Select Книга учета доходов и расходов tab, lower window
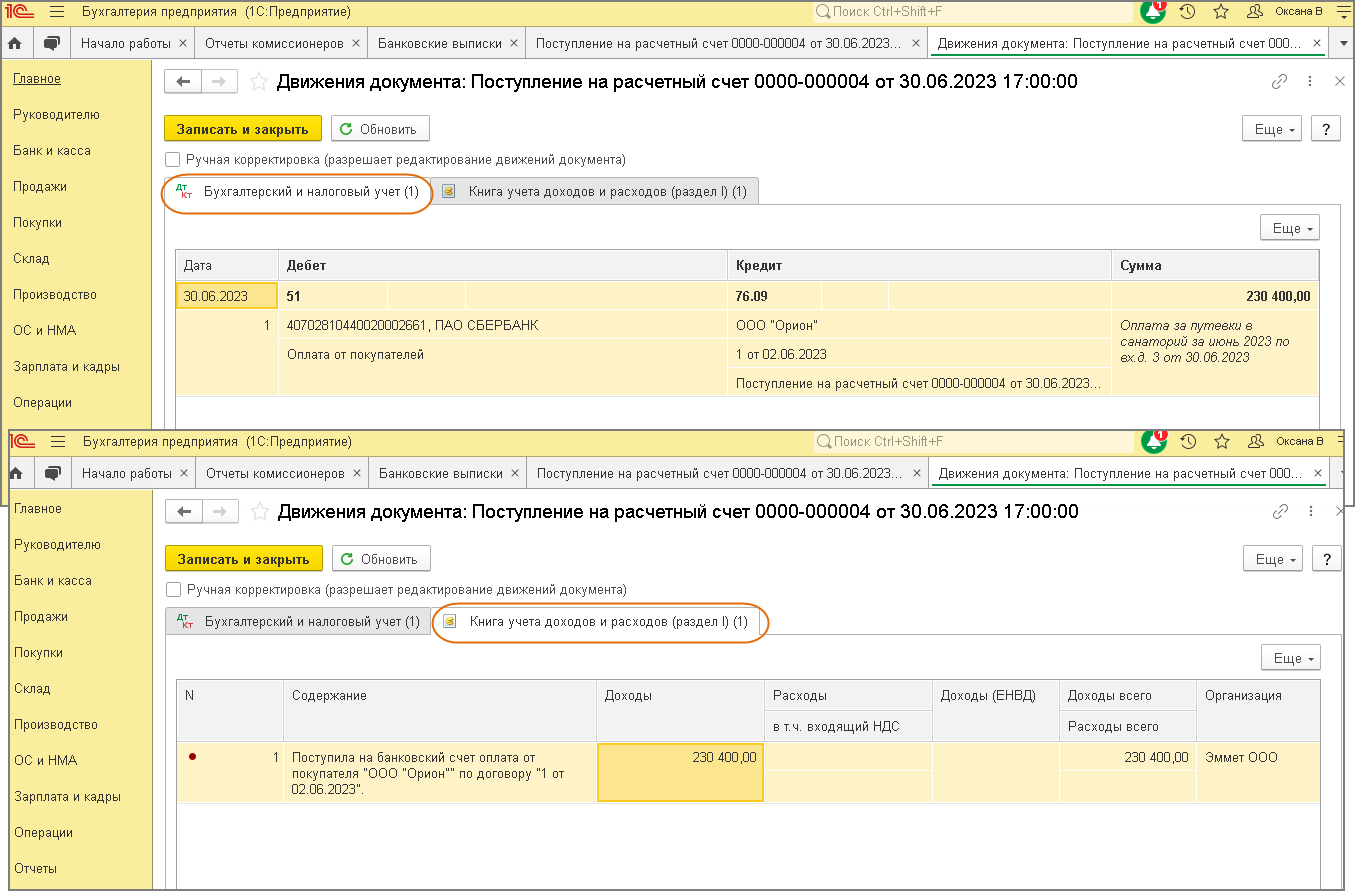 (x=596, y=621)
